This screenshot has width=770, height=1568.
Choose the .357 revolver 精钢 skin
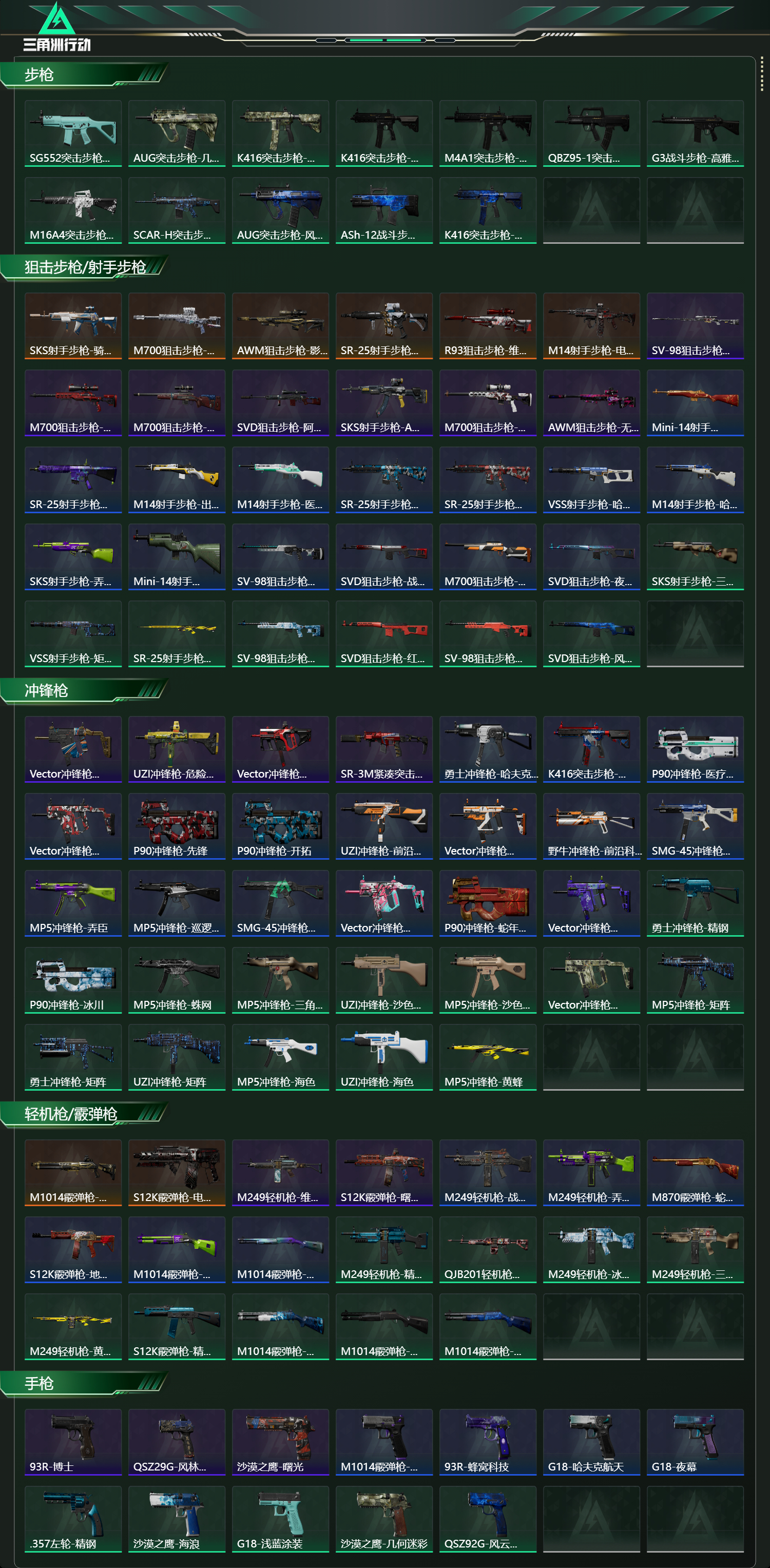coord(73,1519)
